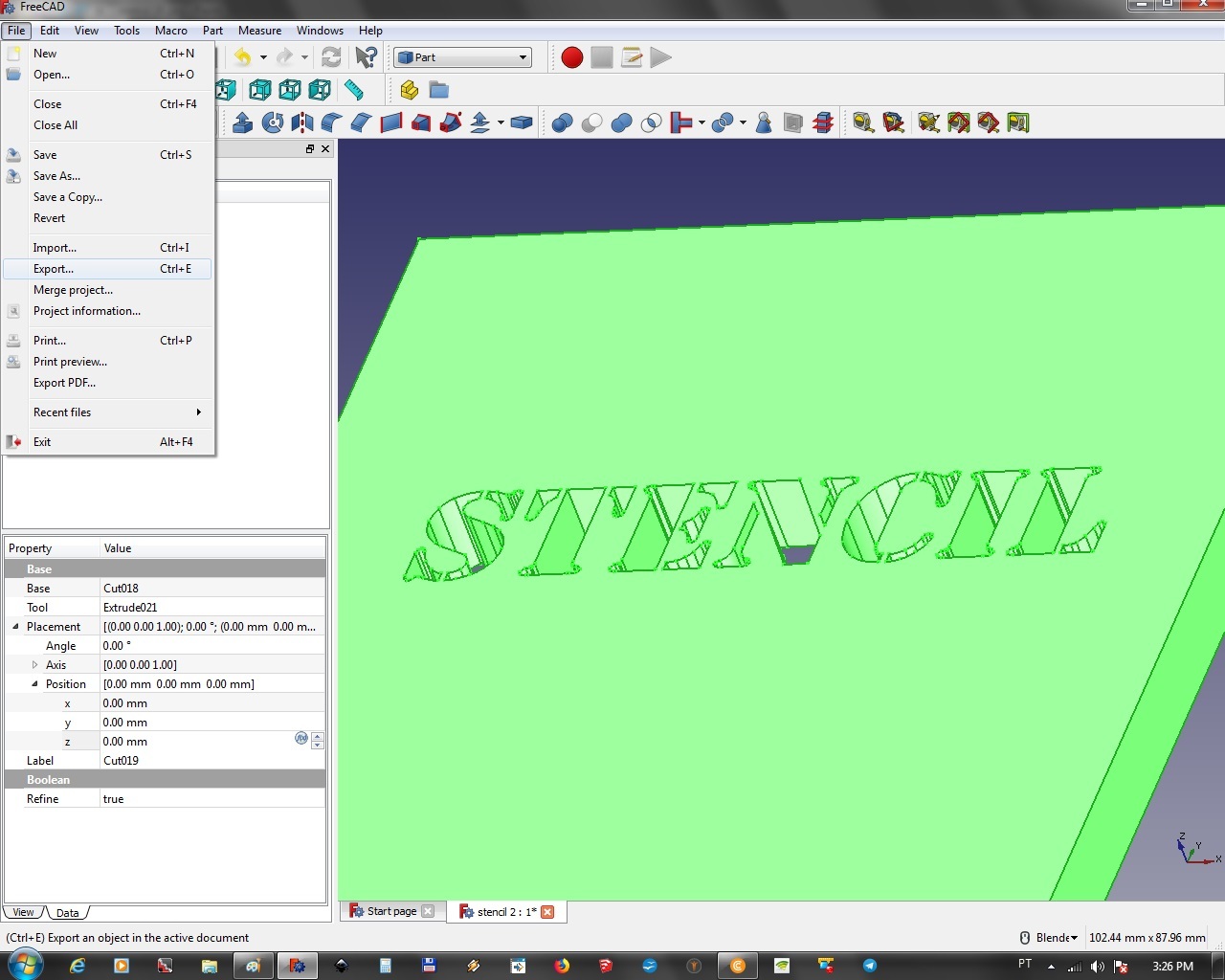
Task: Open the Macros list notepad icon
Action: pos(632,57)
